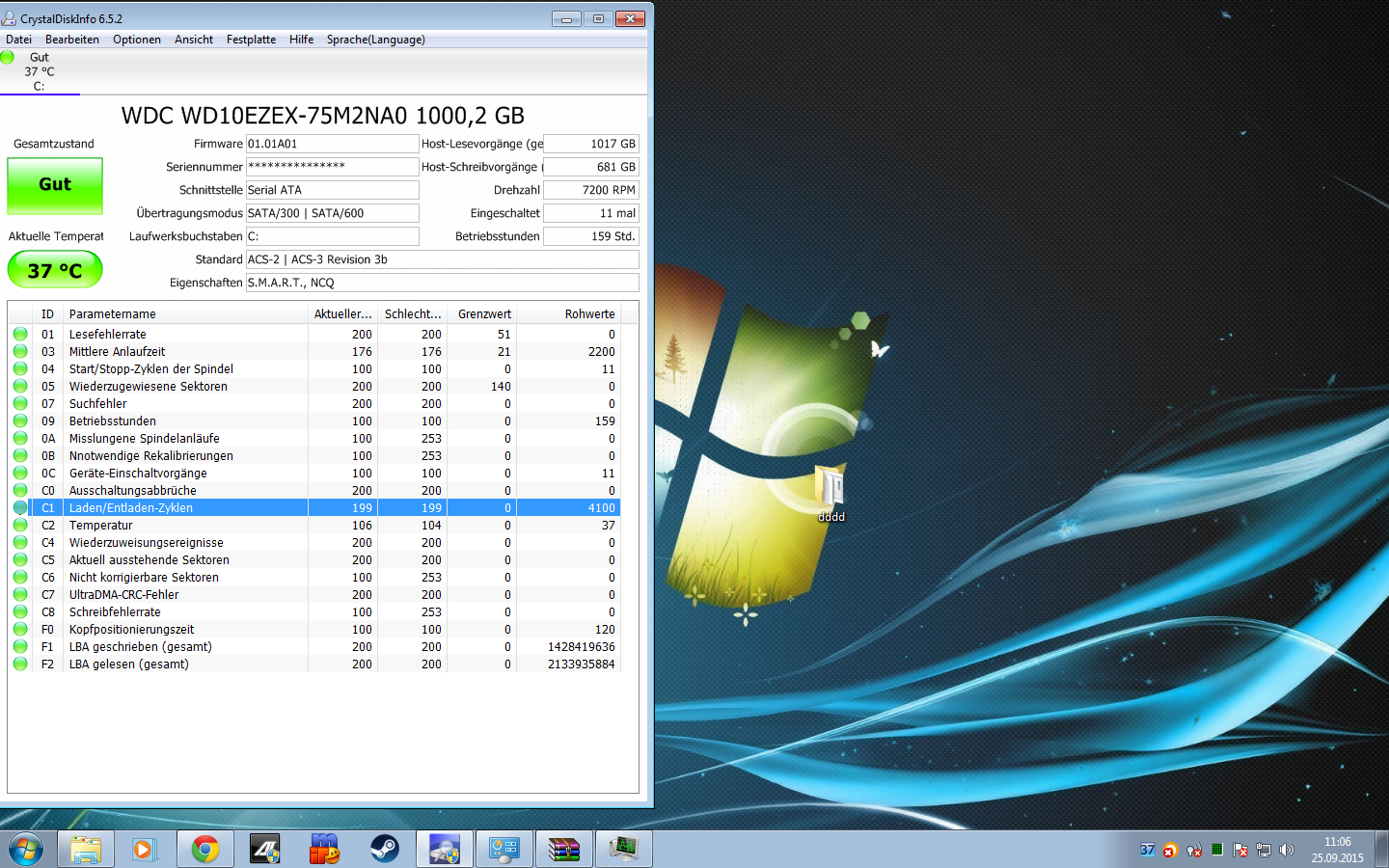Open the Bearbeiten menu
This screenshot has height=868, width=1389.
tap(72, 40)
